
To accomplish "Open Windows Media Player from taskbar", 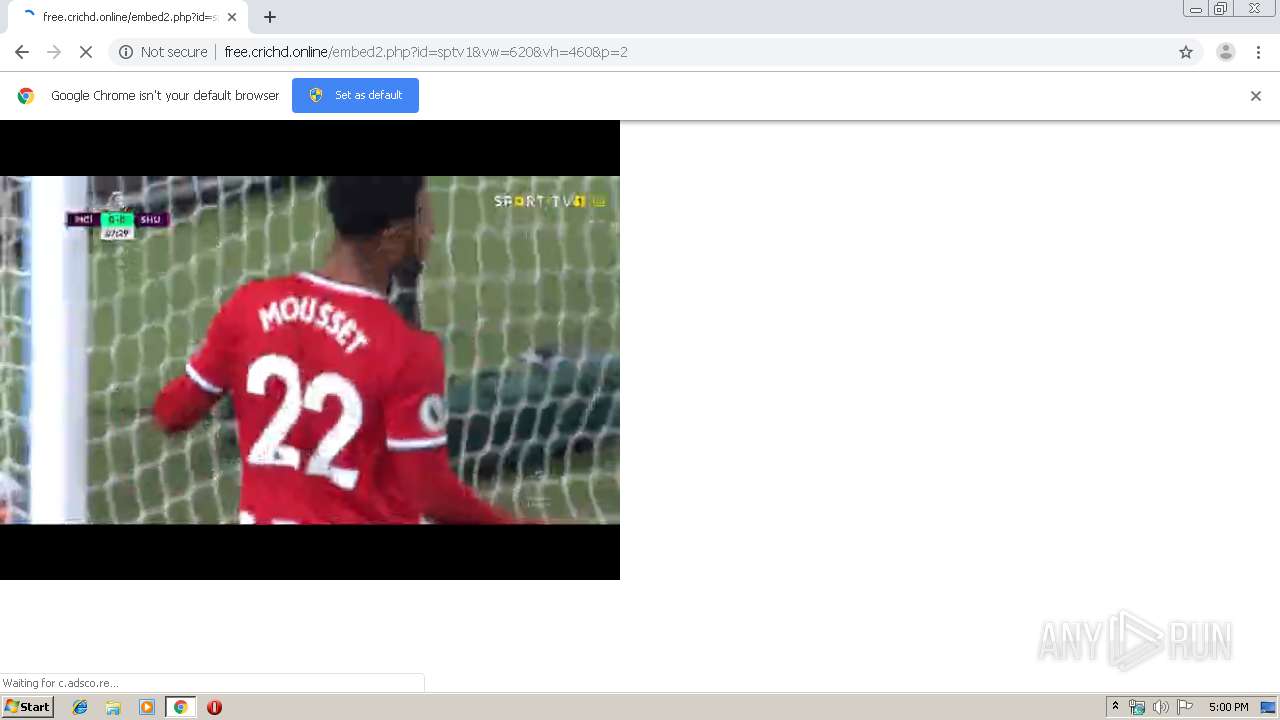I will pyautogui.click(x=147, y=707).
